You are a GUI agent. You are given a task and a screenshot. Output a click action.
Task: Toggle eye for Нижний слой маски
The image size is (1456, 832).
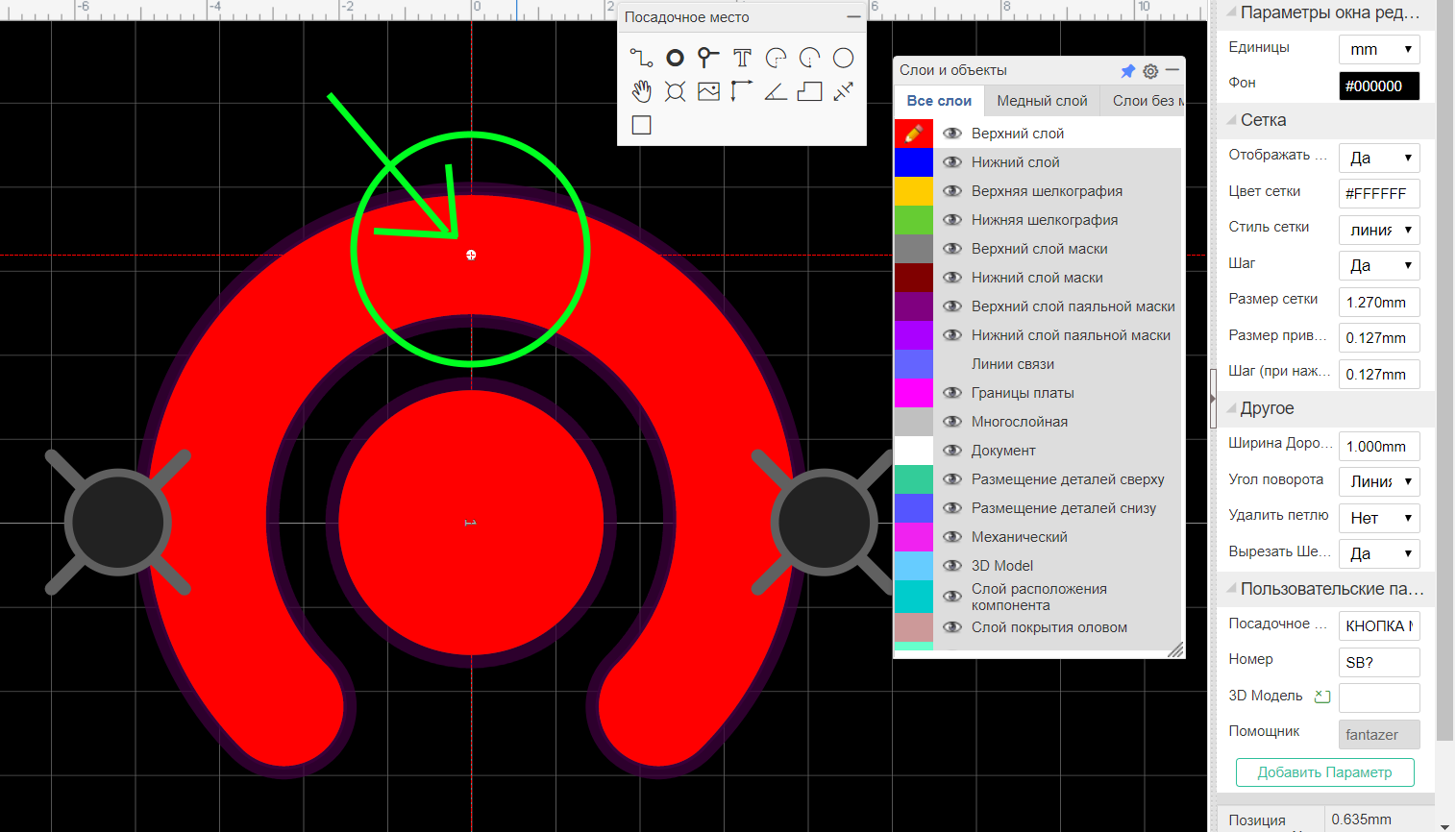[952, 278]
